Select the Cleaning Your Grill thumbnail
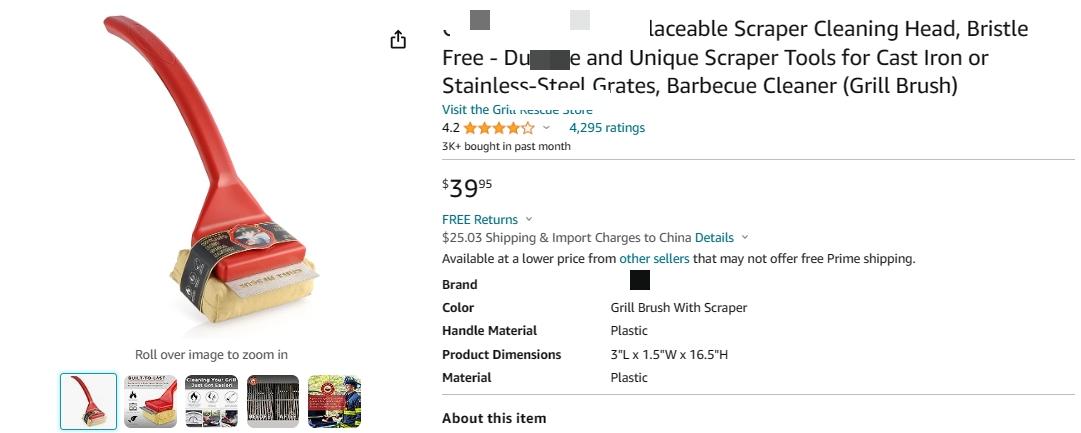Viewport: 1081px width, 433px height. pyautogui.click(x=212, y=401)
